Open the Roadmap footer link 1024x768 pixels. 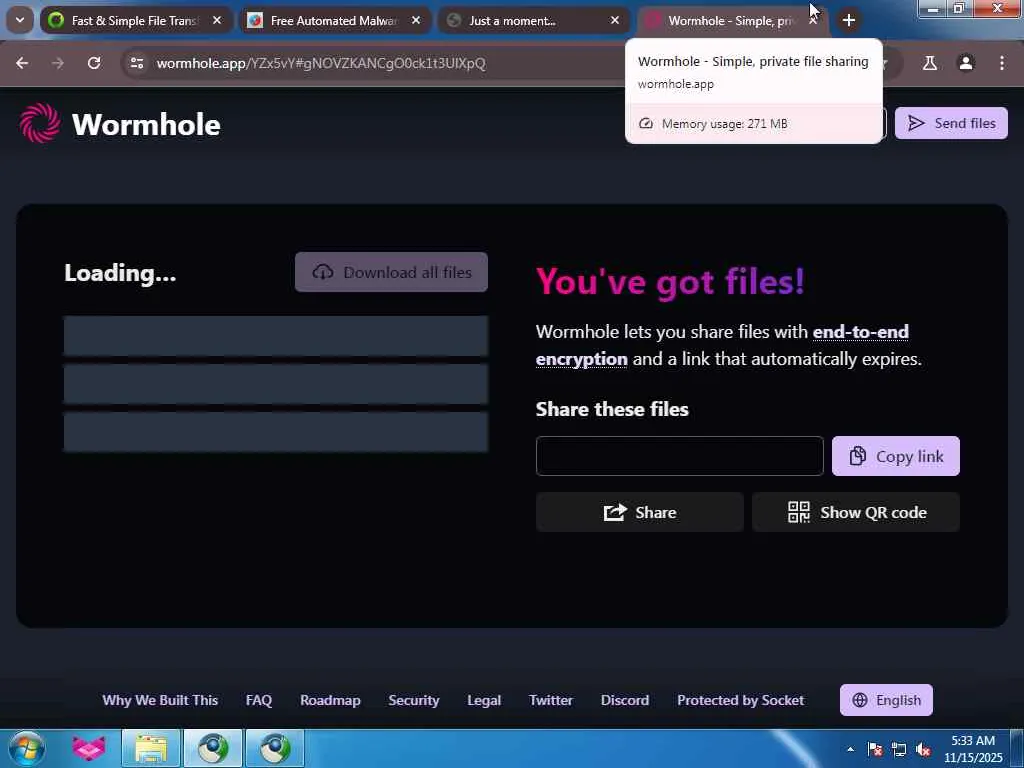330,700
